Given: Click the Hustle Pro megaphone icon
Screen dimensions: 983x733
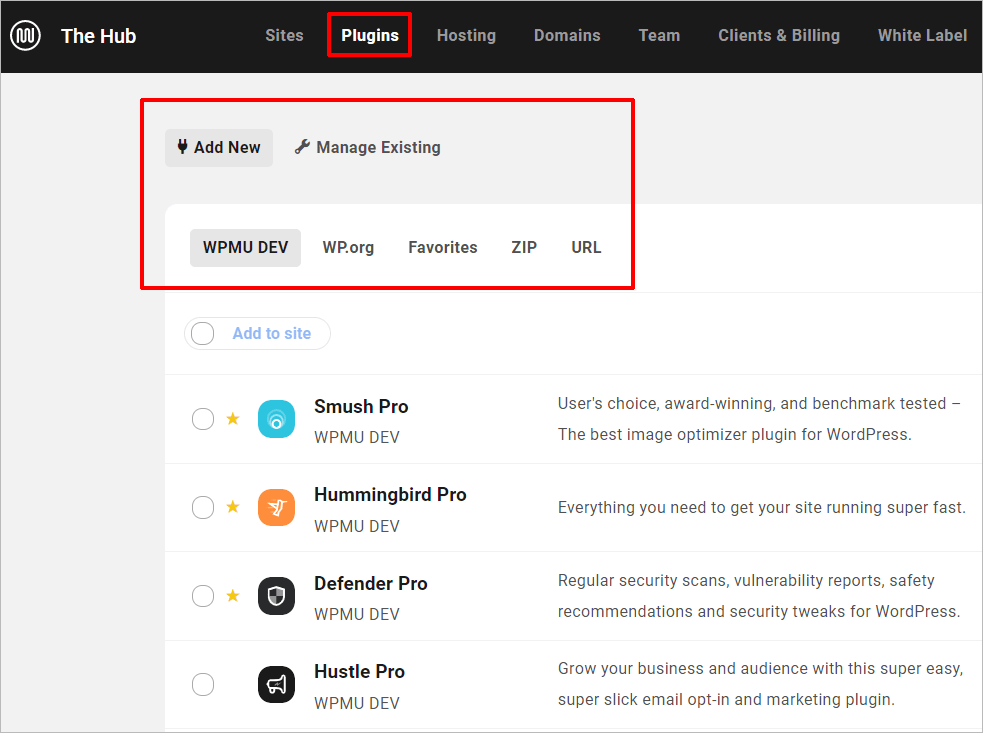Looking at the screenshot, I should (276, 684).
